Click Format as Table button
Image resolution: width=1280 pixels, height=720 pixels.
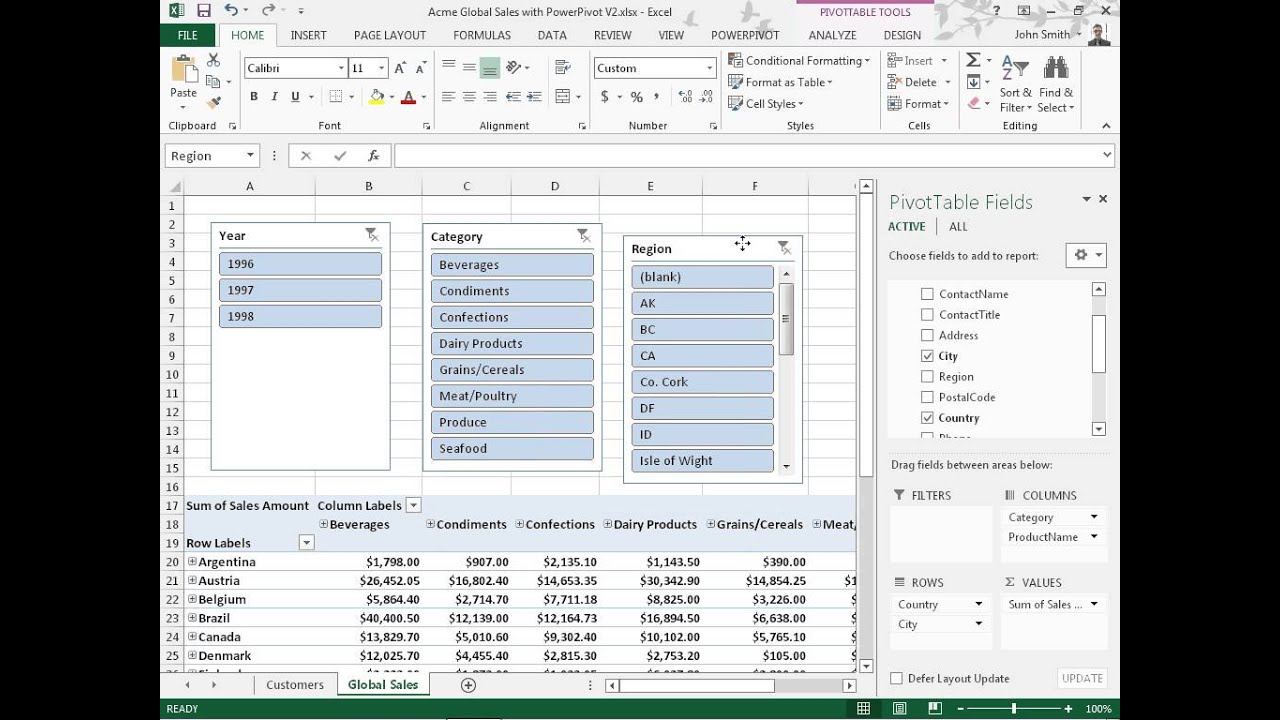tap(781, 82)
